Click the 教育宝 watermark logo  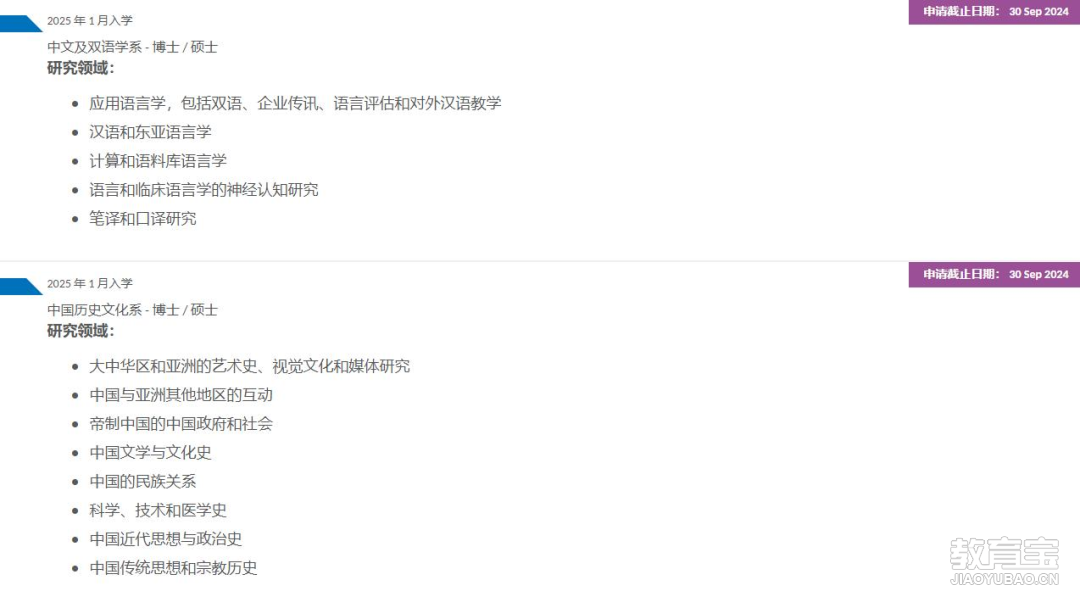(x=1004, y=561)
